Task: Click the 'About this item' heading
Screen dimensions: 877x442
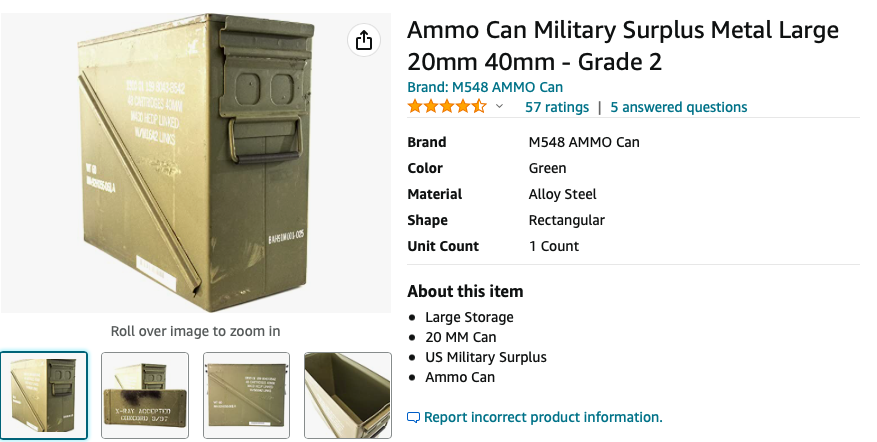Action: click(465, 291)
